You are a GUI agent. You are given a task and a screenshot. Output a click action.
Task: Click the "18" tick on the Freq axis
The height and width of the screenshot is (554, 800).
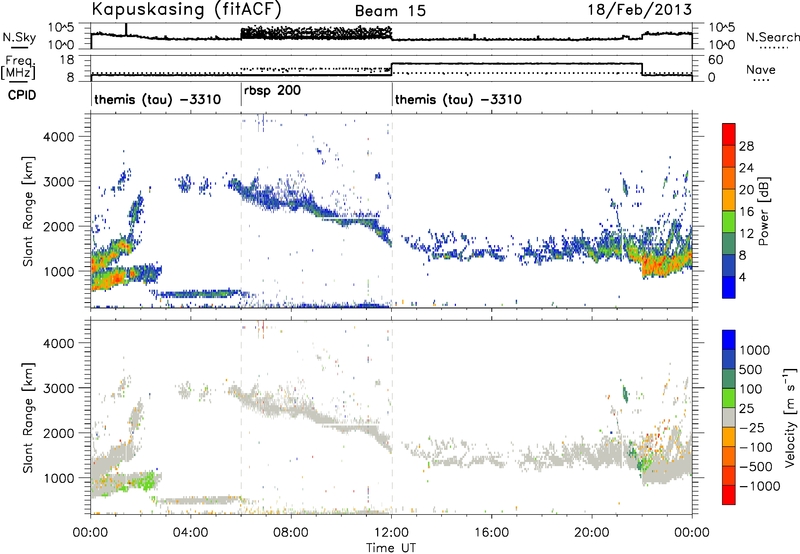[67, 60]
